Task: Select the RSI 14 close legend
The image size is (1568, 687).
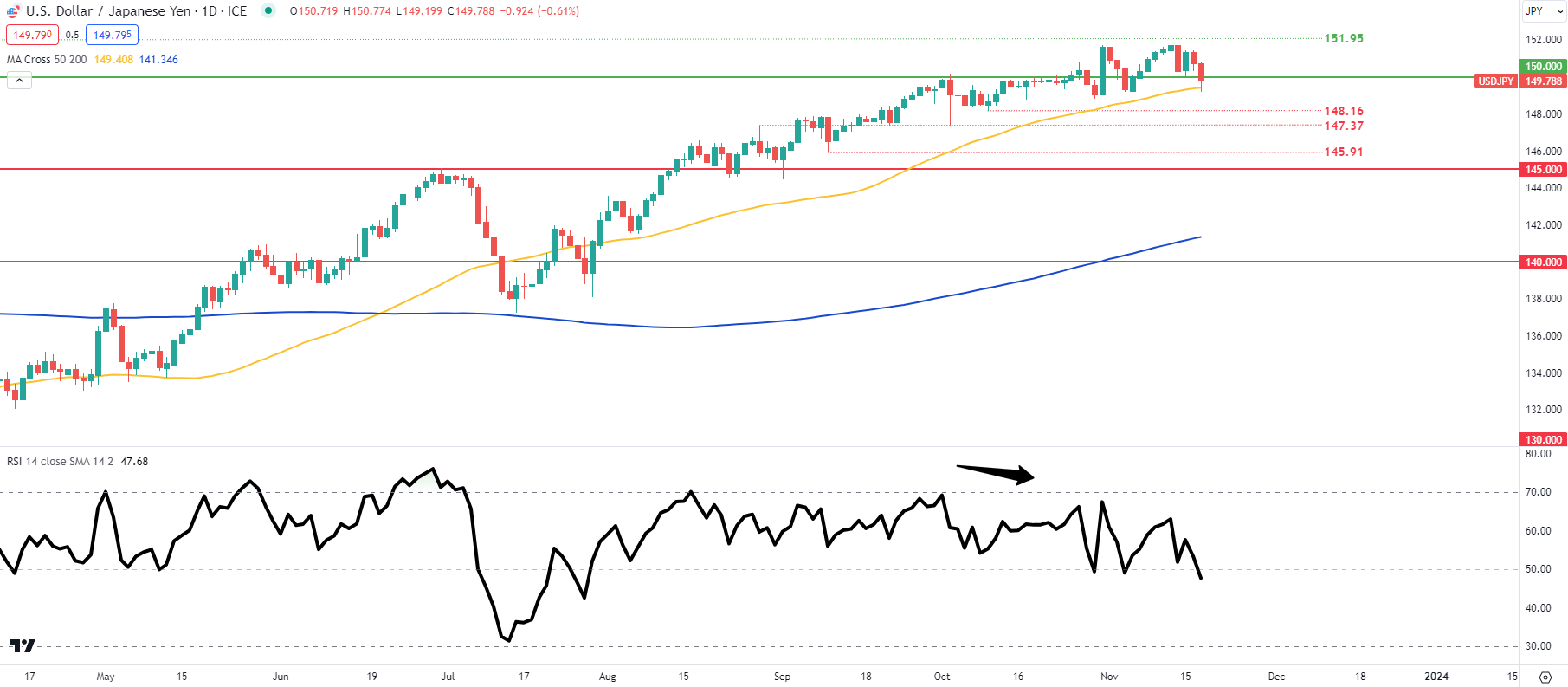Action: tap(61, 462)
